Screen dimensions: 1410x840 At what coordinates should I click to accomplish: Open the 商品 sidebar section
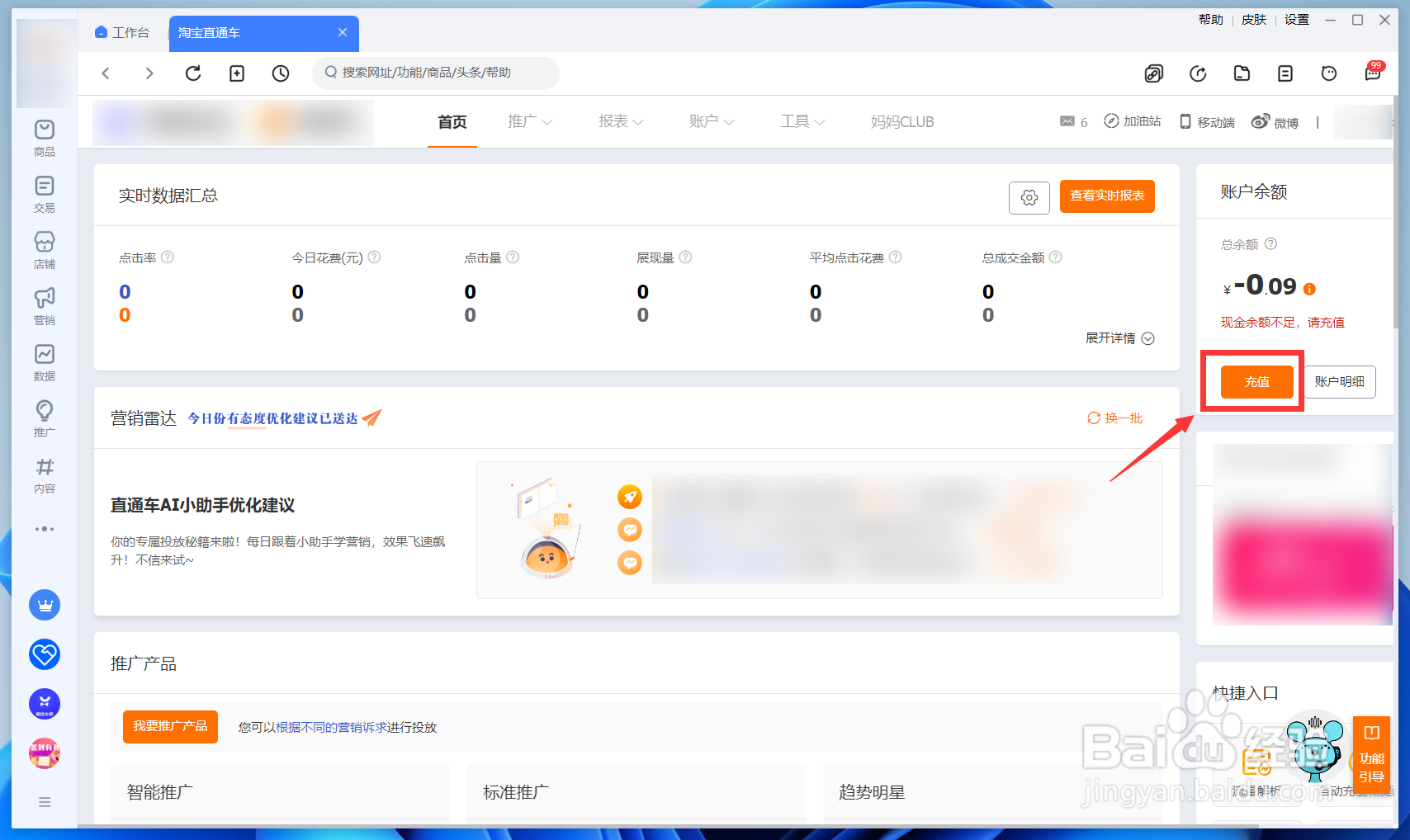[45, 138]
